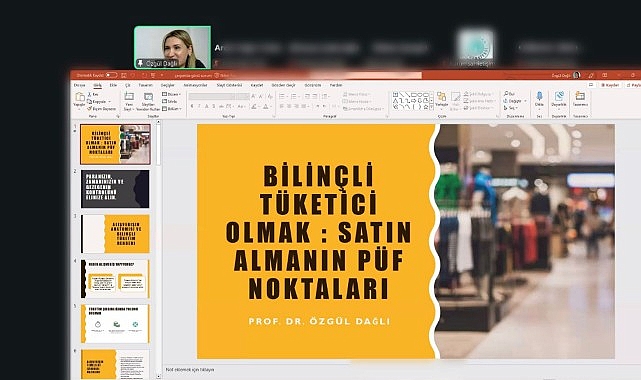The image size is (641, 380).
Task: Expand the Değiştir replace dropdown arrow
Action: (525, 101)
